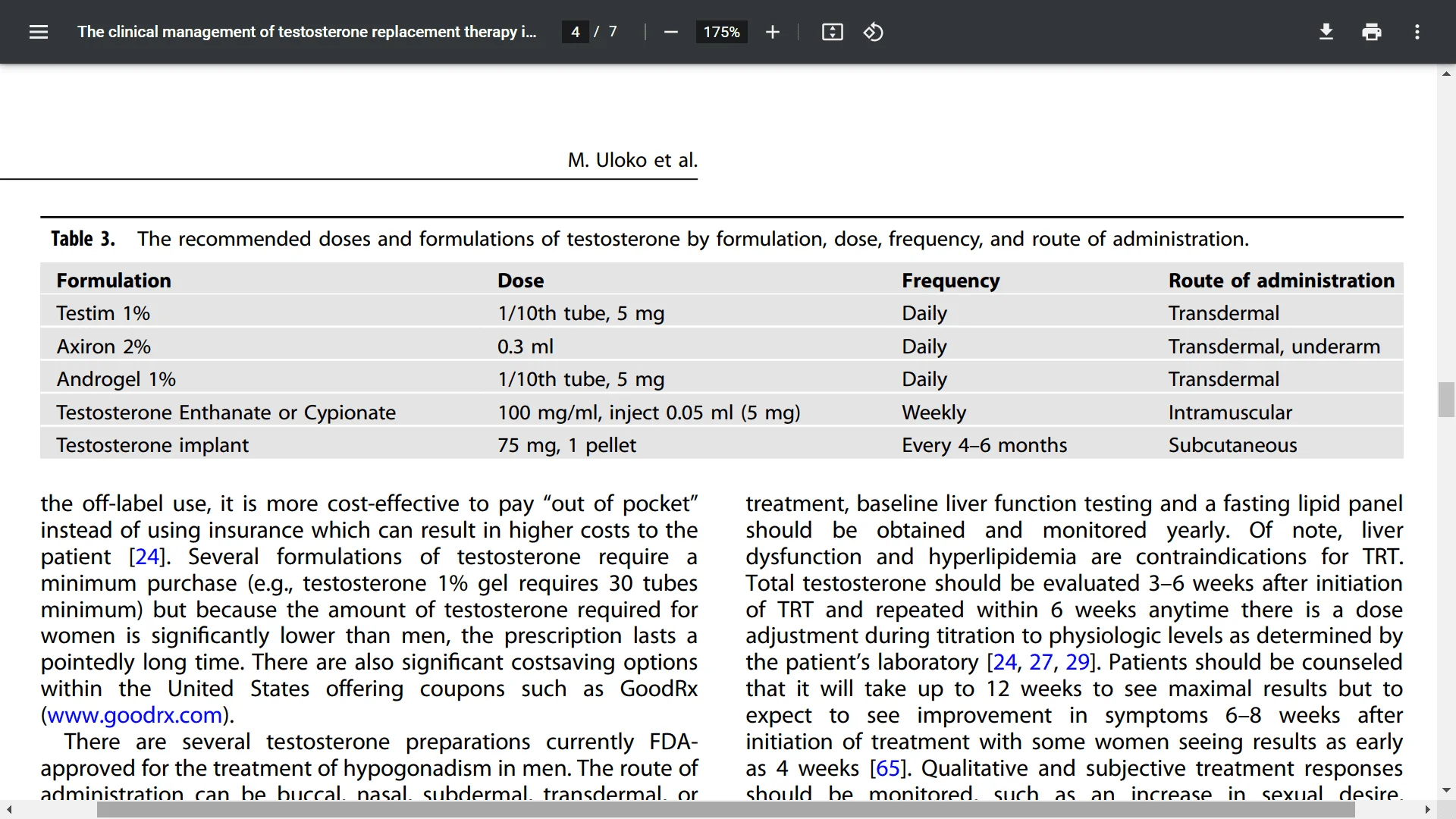Screen dimensions: 1456x819
Task: Click the page number field showing 4
Action: click(575, 32)
